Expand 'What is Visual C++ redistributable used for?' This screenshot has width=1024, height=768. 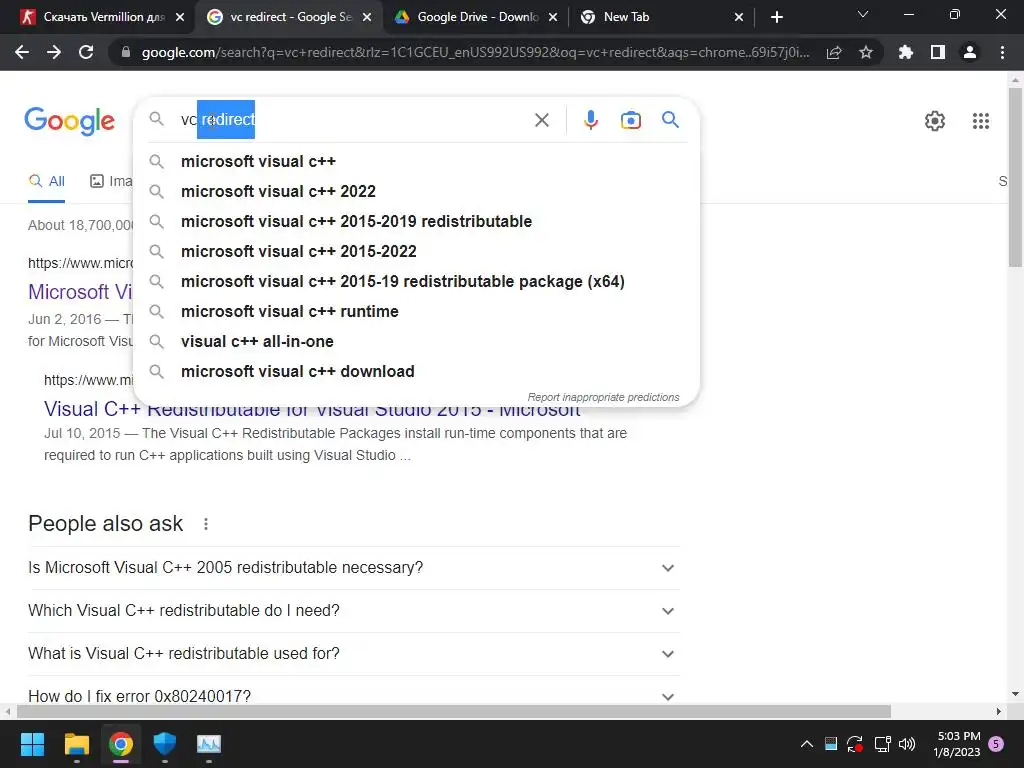(354, 654)
